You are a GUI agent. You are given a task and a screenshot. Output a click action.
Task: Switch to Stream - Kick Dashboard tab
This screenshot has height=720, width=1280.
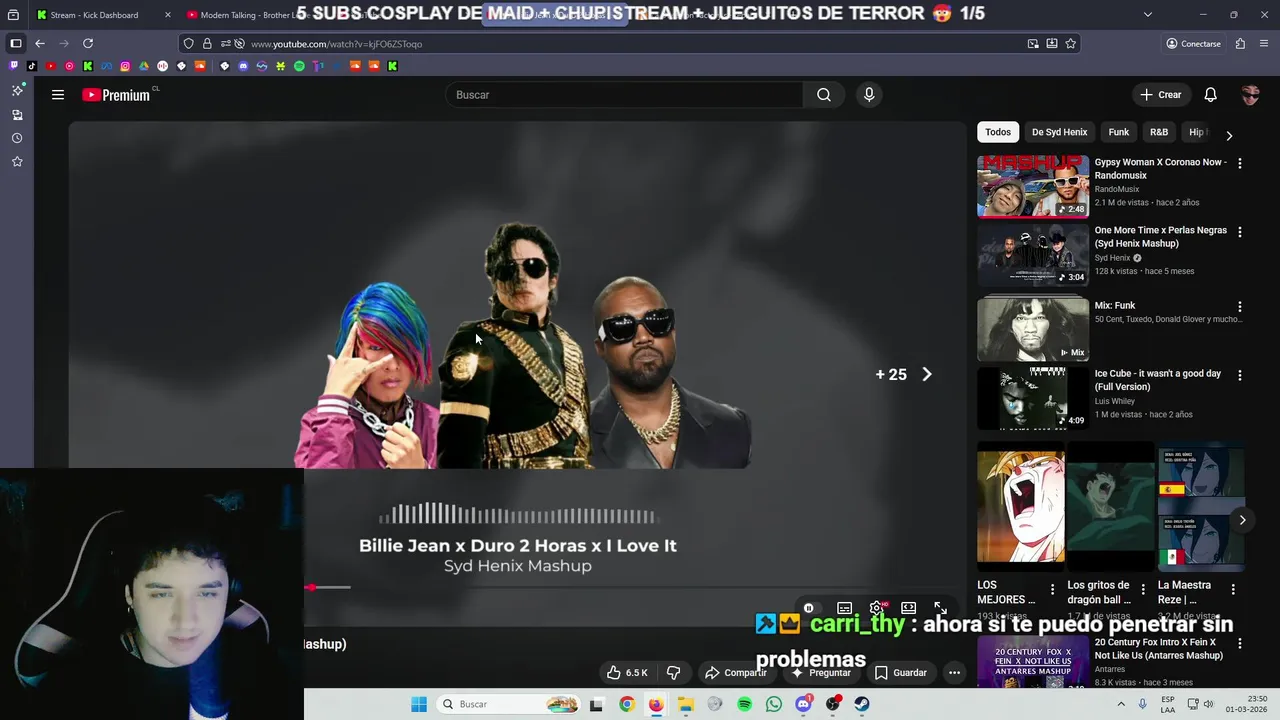(104, 15)
